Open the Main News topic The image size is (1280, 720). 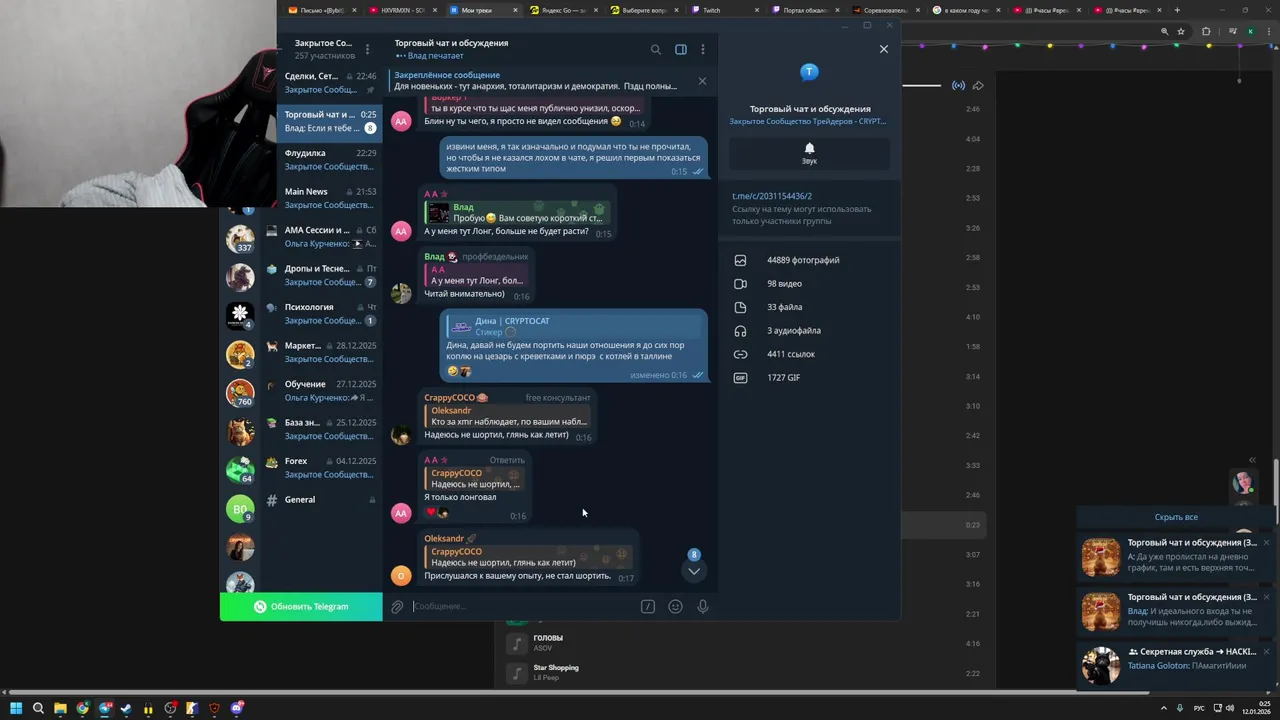329,198
